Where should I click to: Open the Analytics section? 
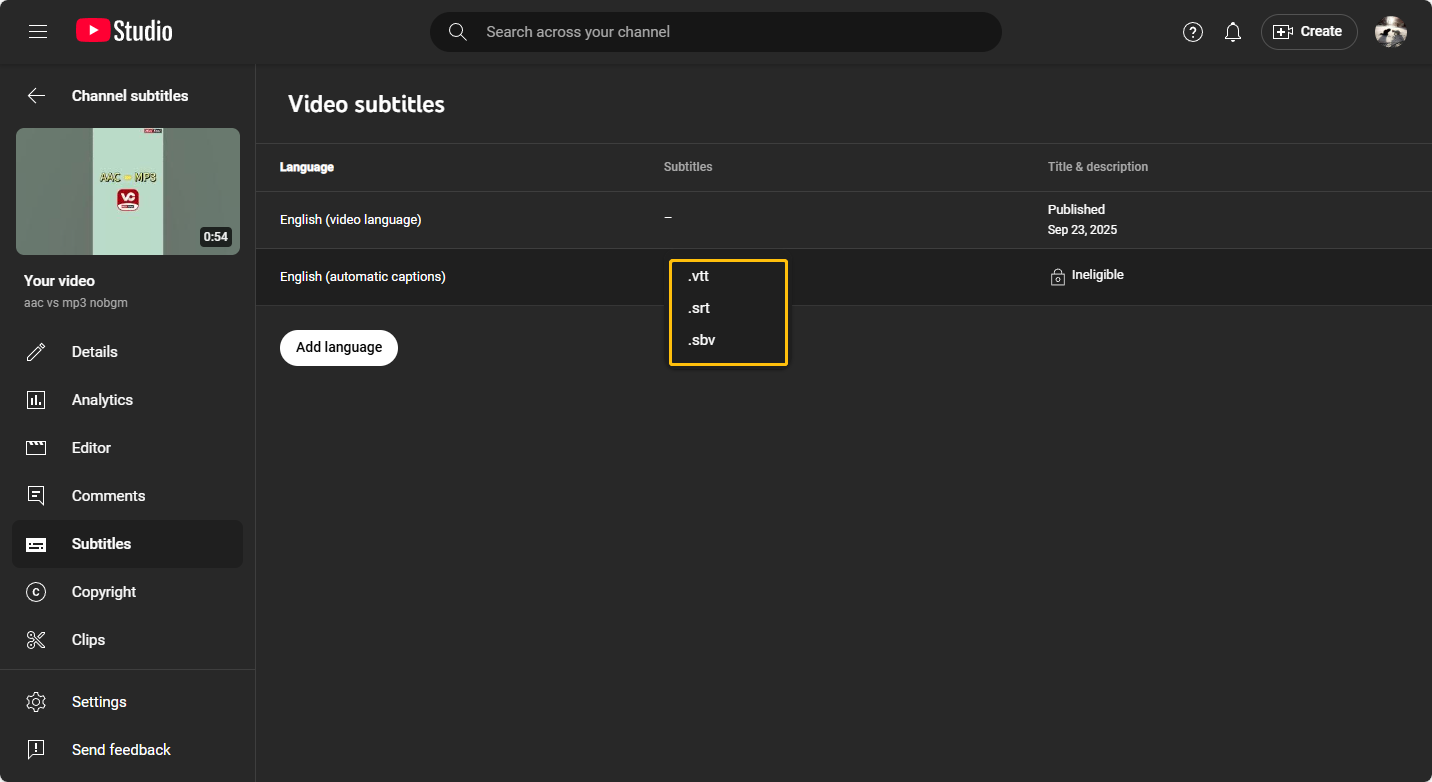click(102, 400)
